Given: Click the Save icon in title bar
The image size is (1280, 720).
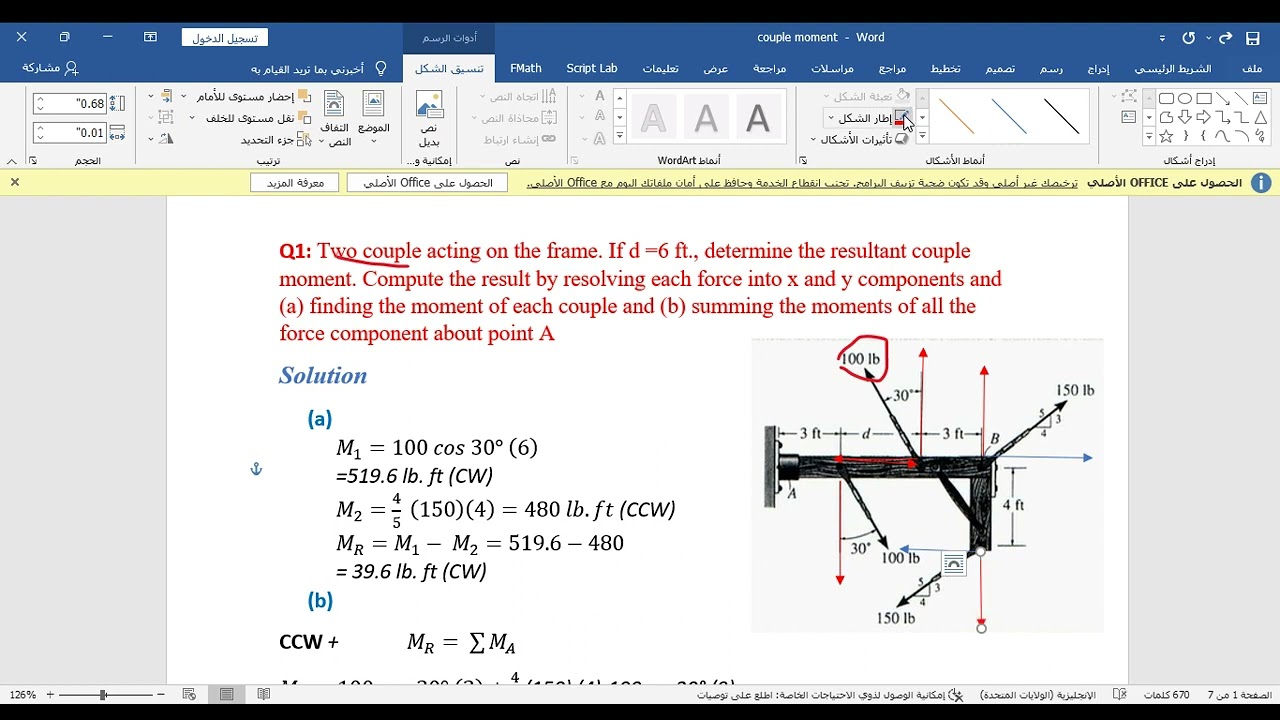Looking at the screenshot, I should [x=1252, y=38].
